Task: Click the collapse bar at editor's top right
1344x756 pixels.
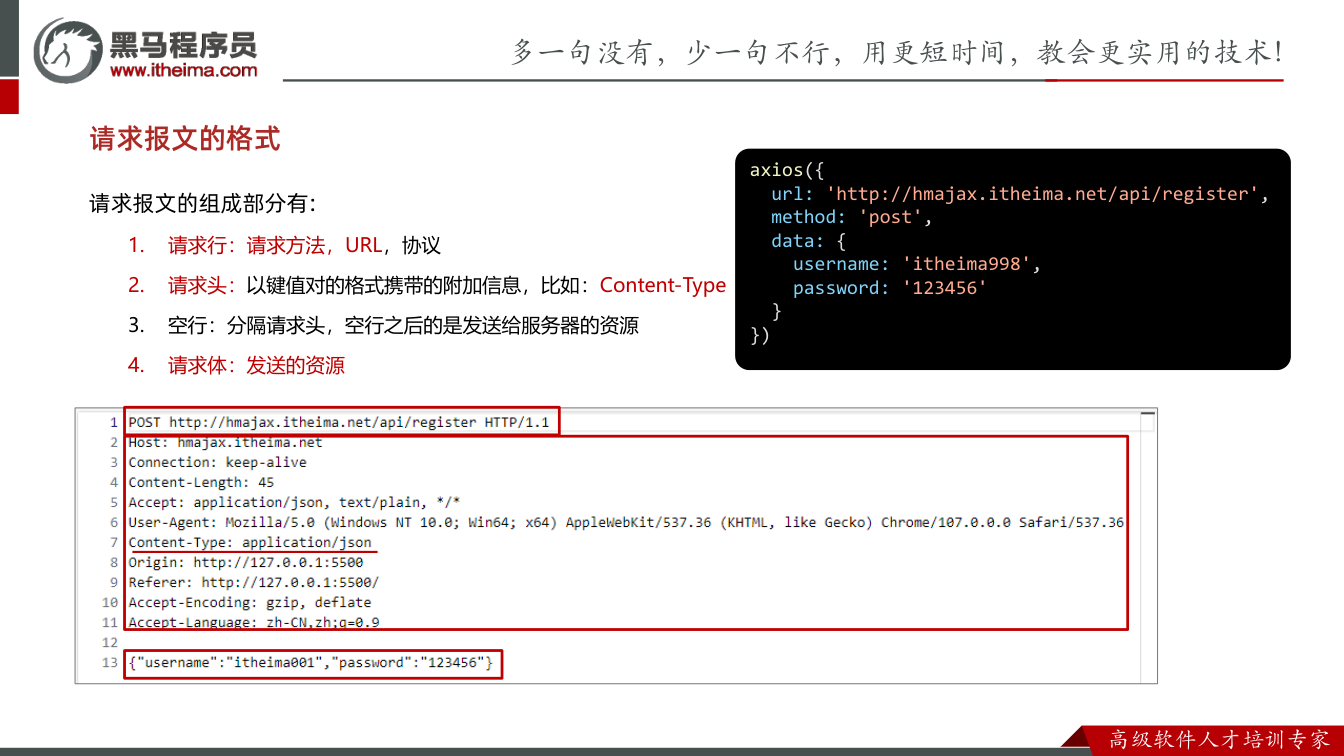Action: [1148, 411]
